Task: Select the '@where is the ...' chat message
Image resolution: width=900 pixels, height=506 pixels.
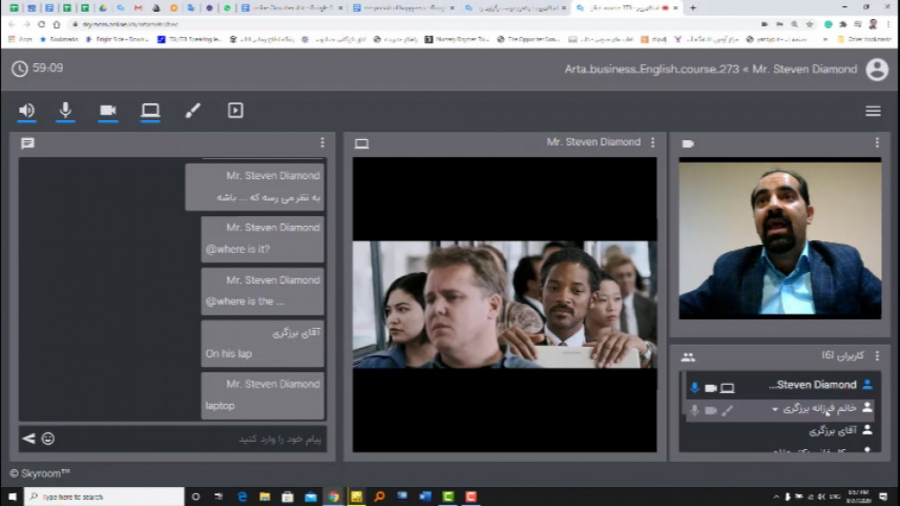Action: point(262,291)
